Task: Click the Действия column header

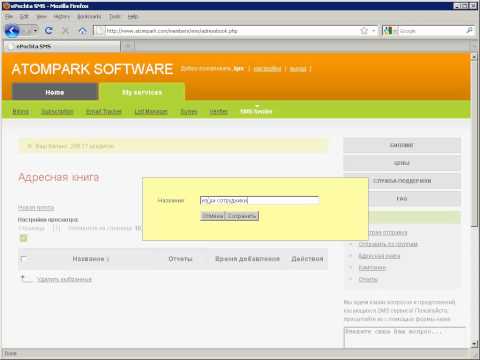Action: (307, 259)
